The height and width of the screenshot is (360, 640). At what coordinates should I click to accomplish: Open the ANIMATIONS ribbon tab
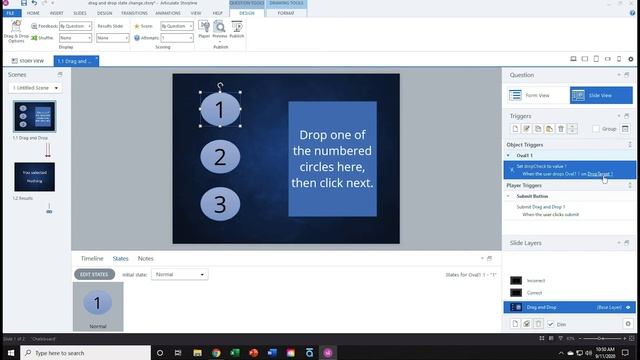(x=168, y=13)
